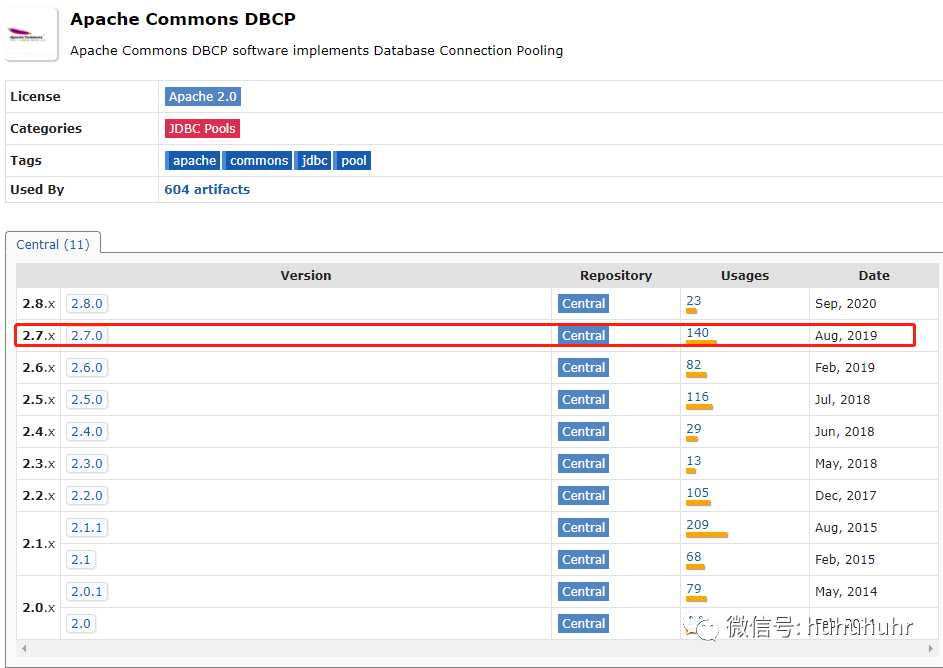Select the apache tag
This screenshot has height=668, width=943.
click(x=192, y=161)
